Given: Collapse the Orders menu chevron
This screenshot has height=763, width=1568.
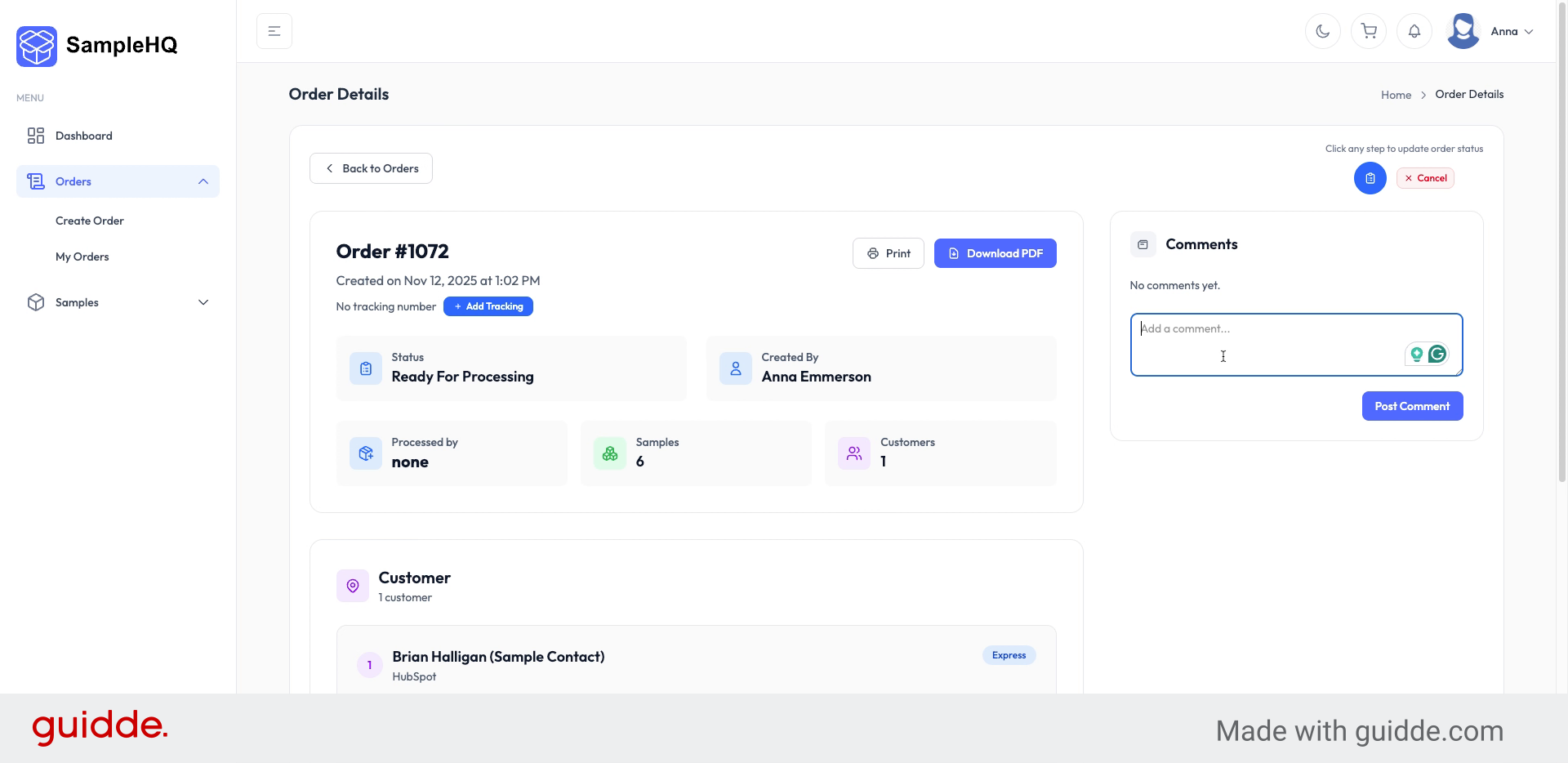Looking at the screenshot, I should click(203, 181).
